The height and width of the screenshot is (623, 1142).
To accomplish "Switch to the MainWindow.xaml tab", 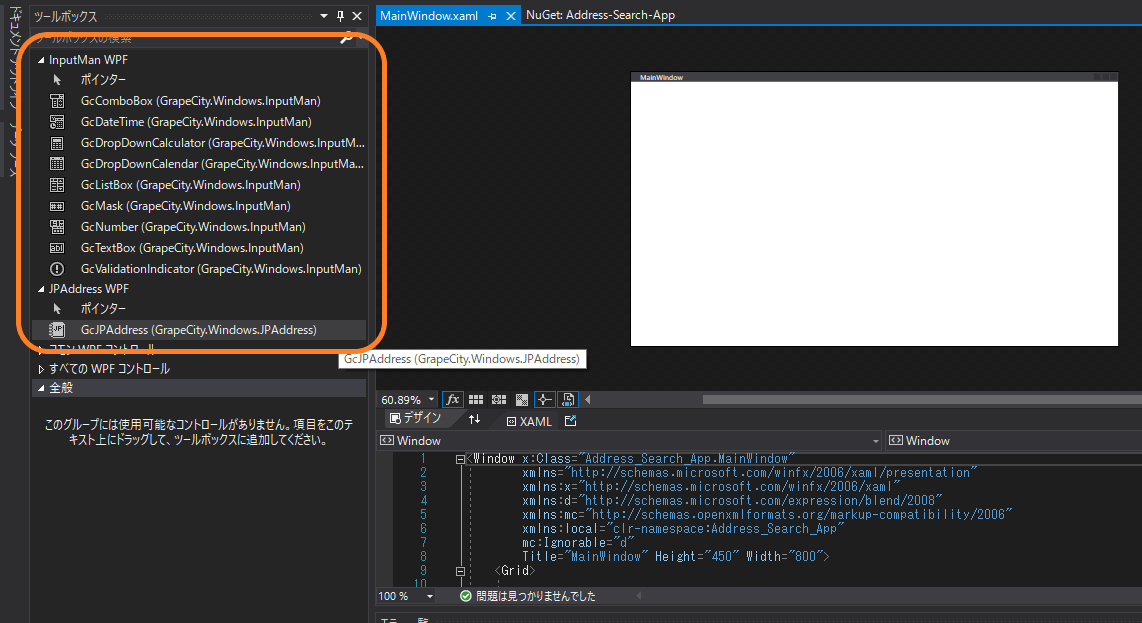I will 429,15.
